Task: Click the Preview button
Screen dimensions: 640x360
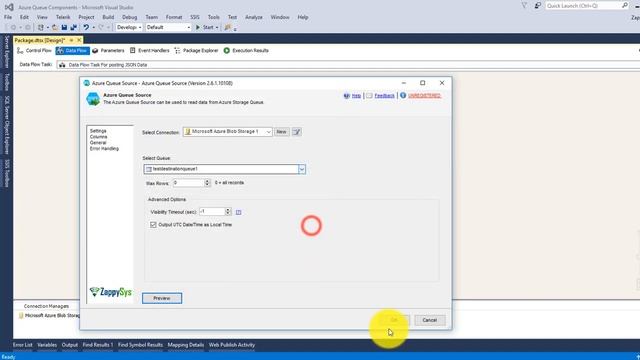Action: 162,298
